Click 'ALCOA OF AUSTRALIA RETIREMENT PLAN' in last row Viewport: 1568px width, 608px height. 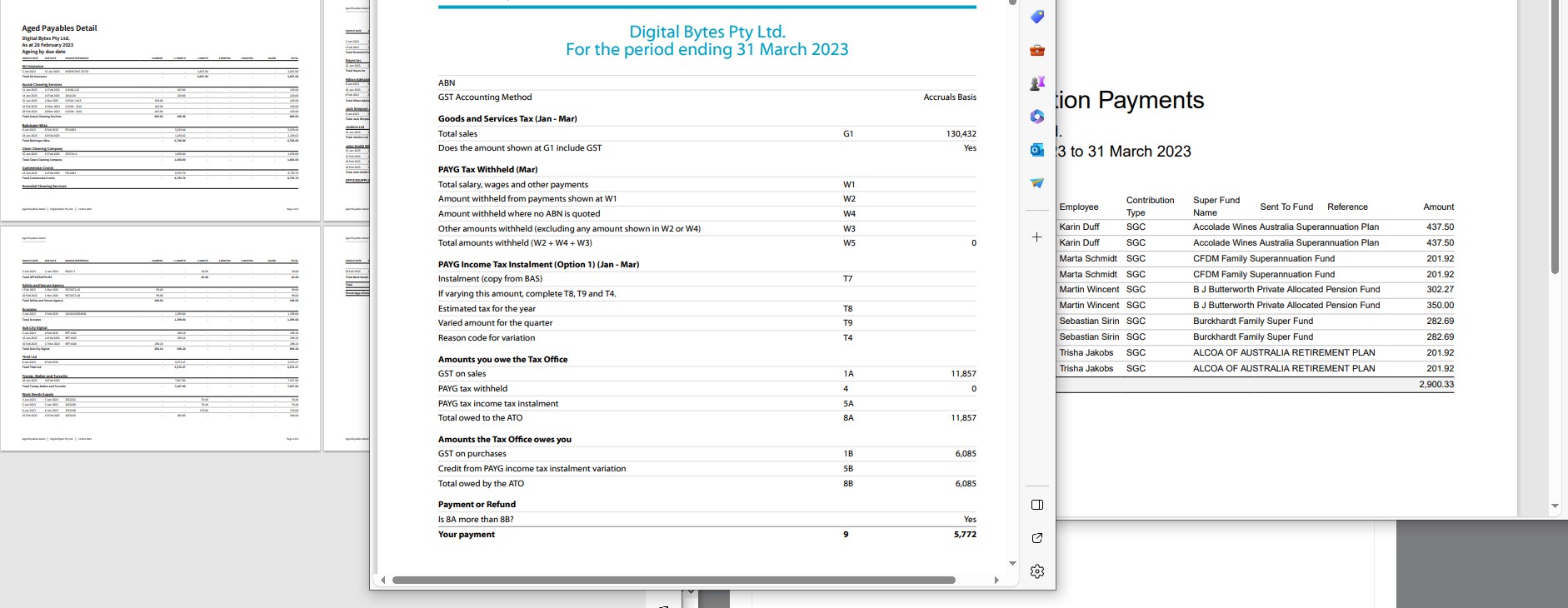[x=1284, y=369]
